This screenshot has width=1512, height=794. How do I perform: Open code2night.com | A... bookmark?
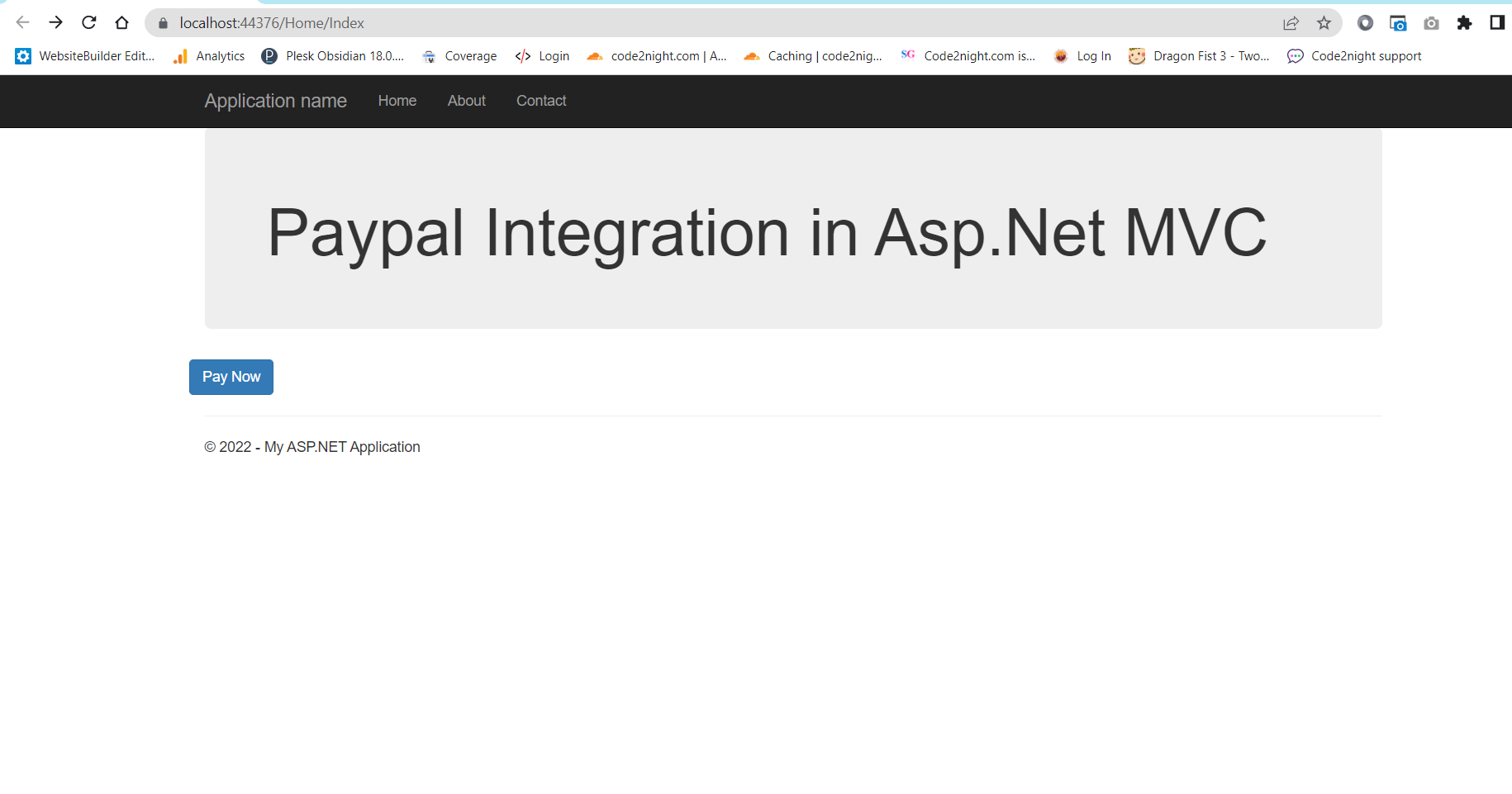[657, 56]
